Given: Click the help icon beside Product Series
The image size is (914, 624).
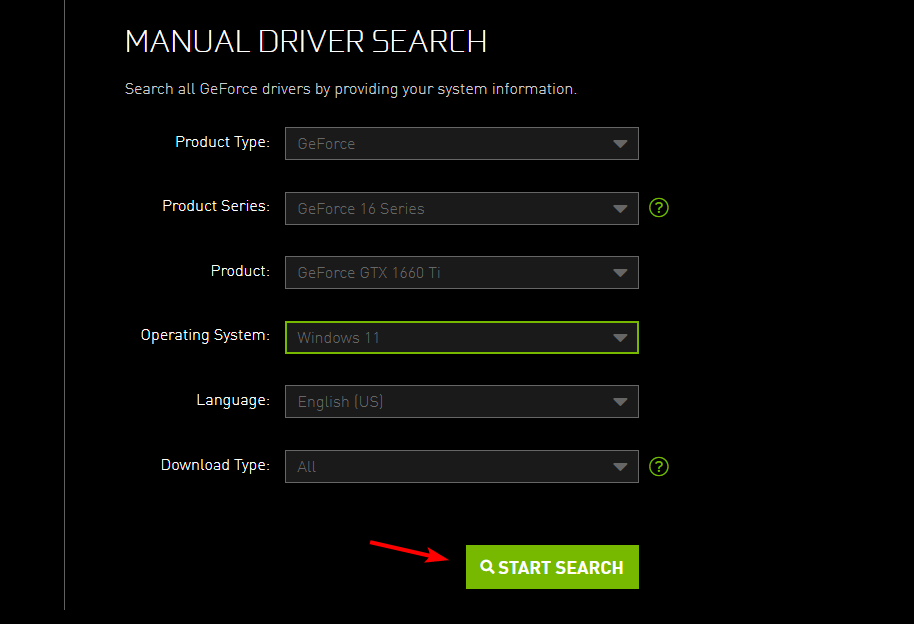Looking at the screenshot, I should (659, 208).
